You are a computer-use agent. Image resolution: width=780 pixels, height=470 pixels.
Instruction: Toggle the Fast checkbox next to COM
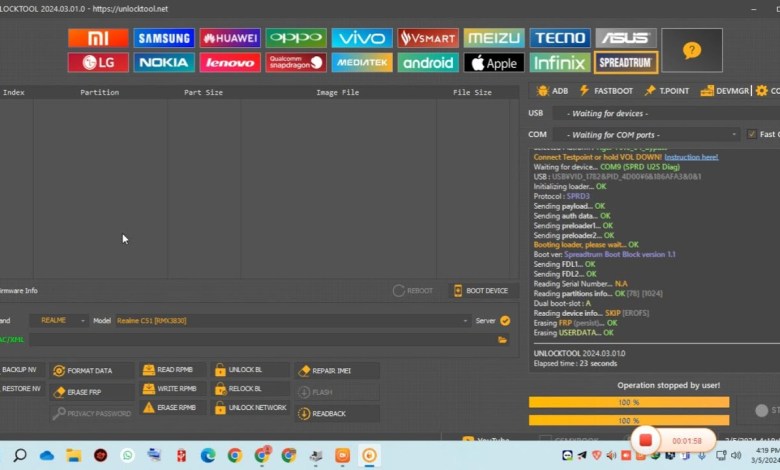click(752, 134)
